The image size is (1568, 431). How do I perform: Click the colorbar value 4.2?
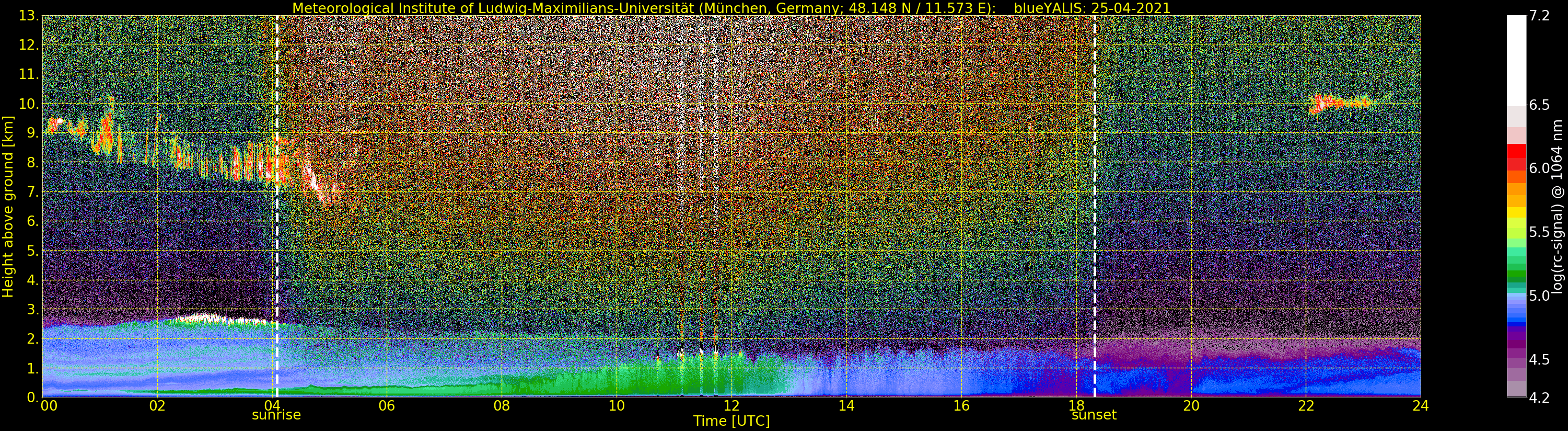(x=1539, y=398)
